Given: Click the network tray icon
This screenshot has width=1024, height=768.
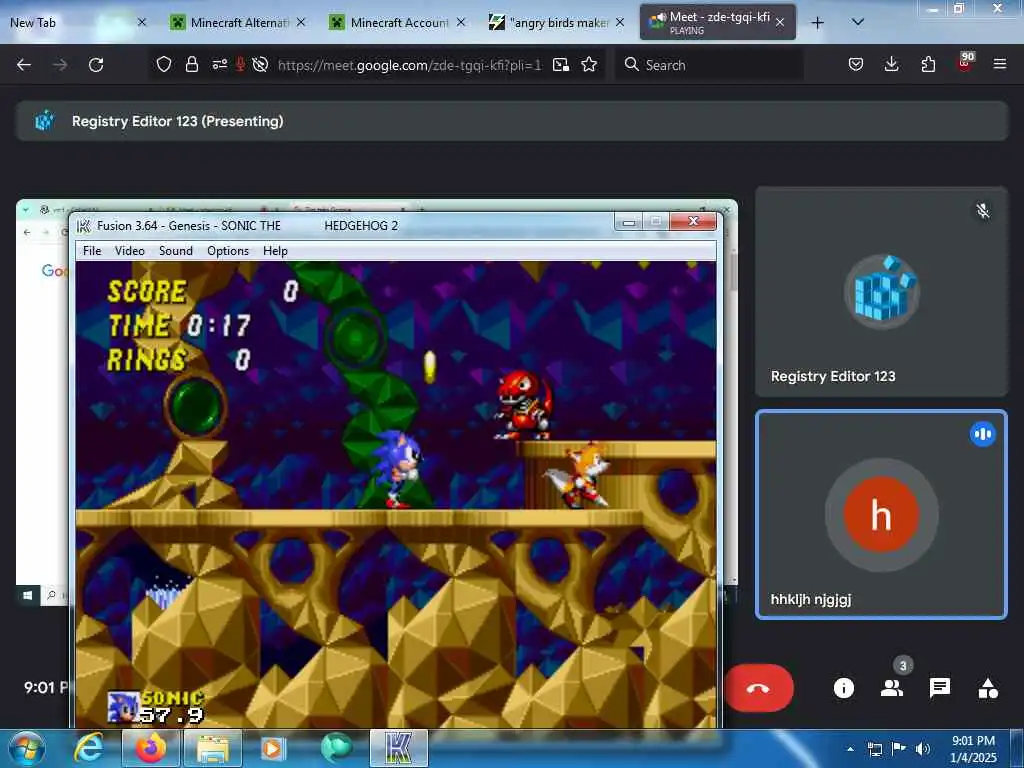Looking at the screenshot, I should (x=874, y=749).
